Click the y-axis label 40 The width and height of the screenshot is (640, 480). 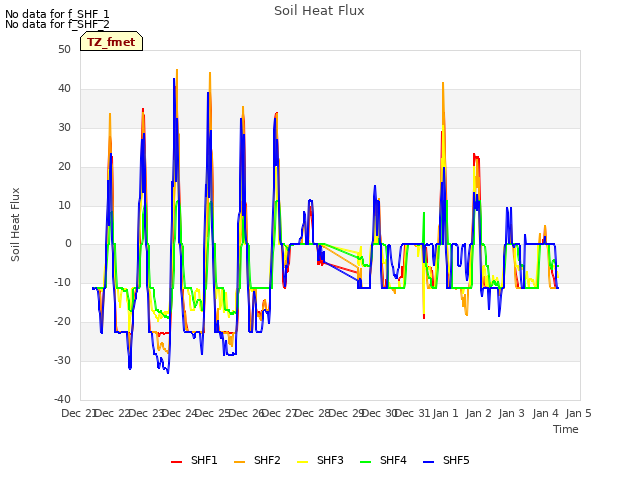pos(64,88)
